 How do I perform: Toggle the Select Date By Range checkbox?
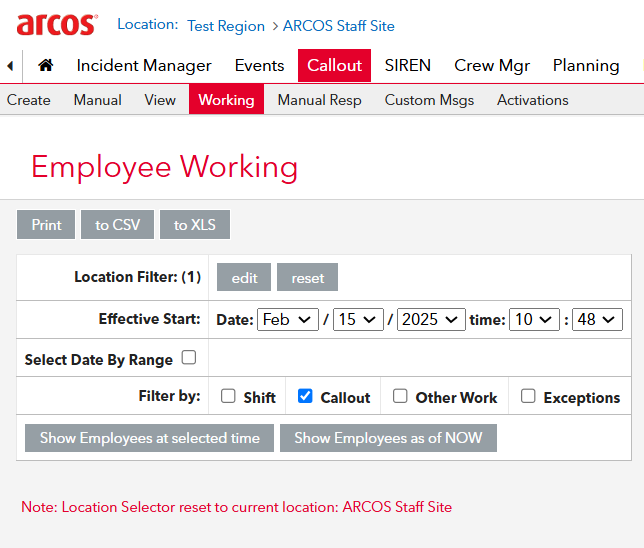tap(189, 357)
